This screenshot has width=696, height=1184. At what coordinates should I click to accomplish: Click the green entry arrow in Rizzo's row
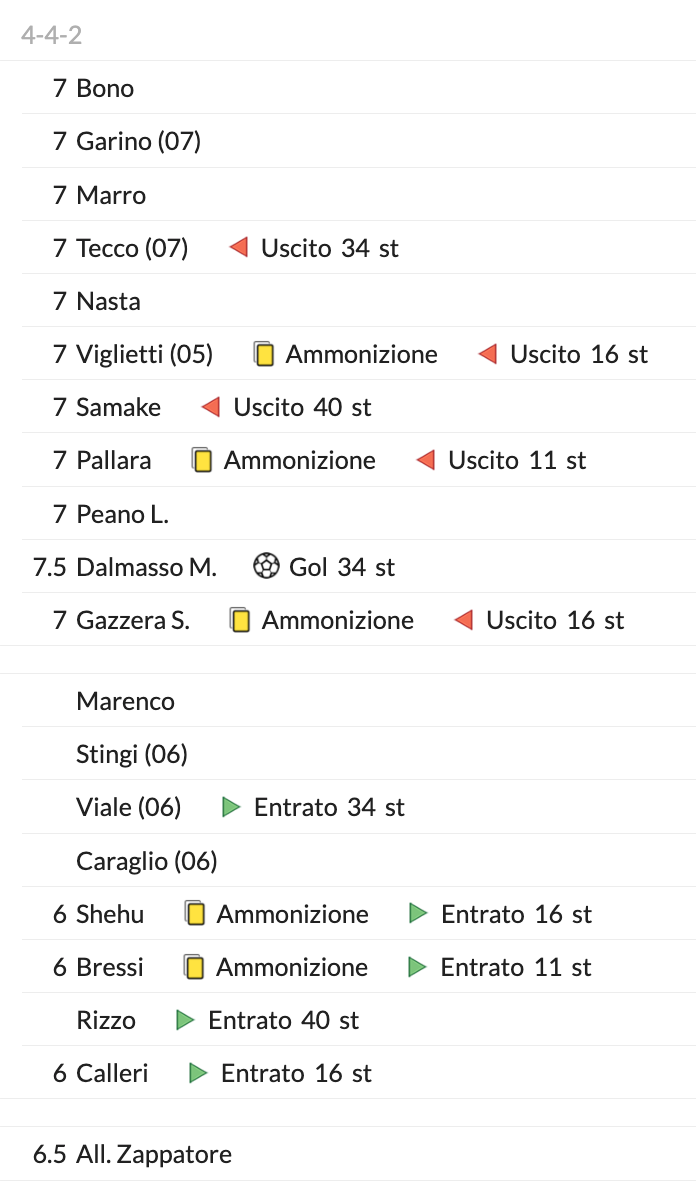click(185, 1020)
